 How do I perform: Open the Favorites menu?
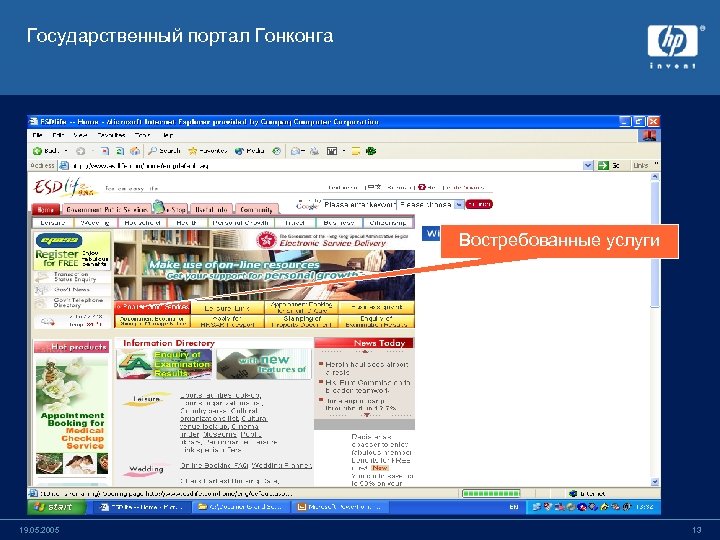pos(111,135)
